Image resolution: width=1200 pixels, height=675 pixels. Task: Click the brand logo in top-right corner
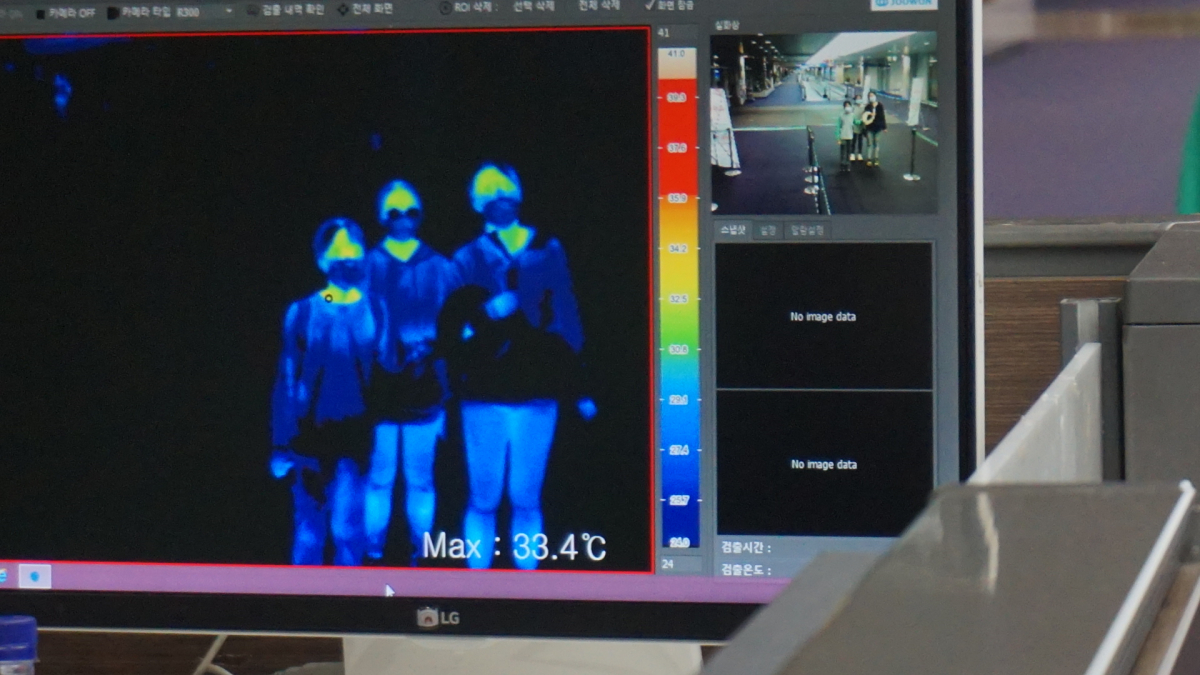pos(903,4)
